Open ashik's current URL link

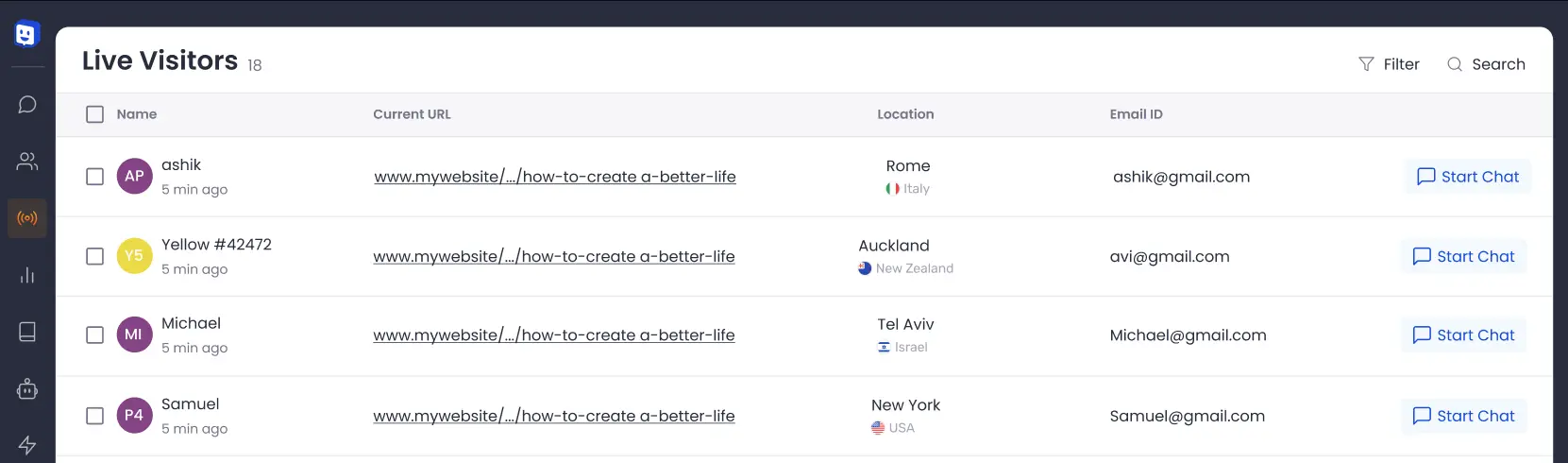(x=555, y=177)
